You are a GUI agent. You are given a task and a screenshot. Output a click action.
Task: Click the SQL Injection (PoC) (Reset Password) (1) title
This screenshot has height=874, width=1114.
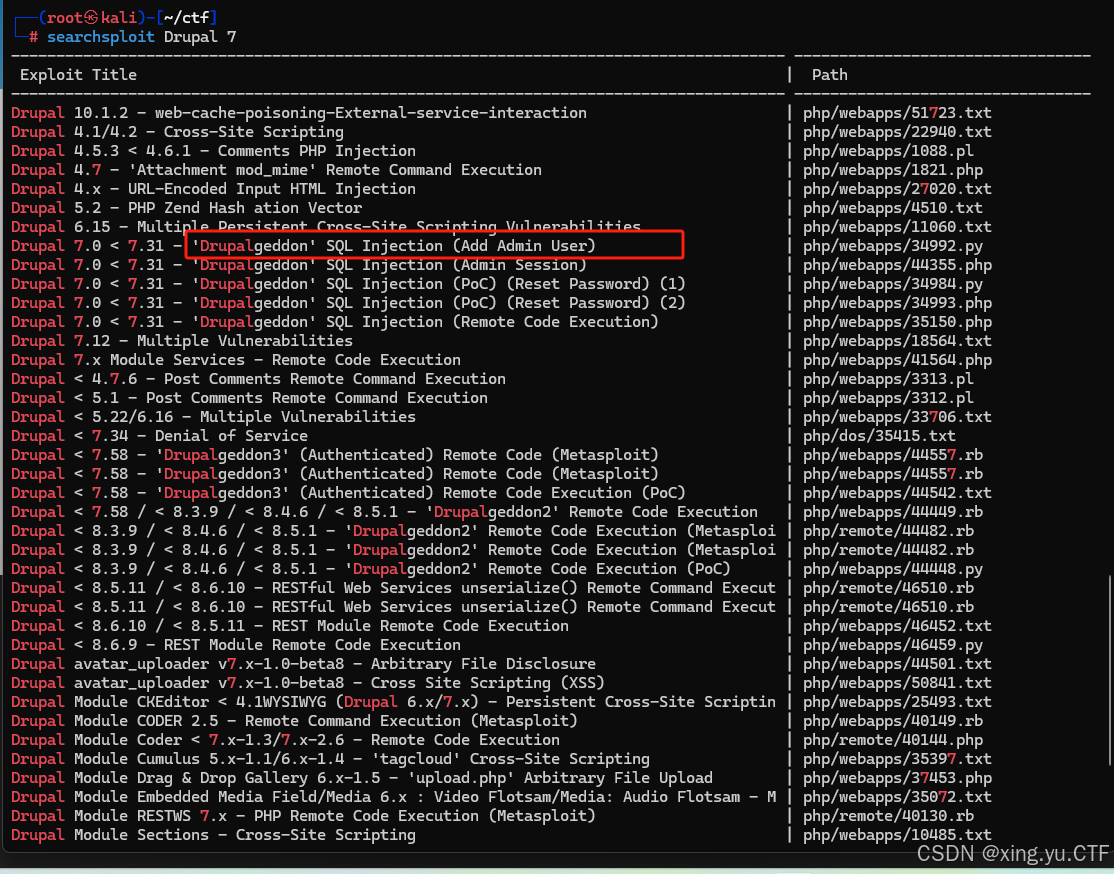(348, 284)
